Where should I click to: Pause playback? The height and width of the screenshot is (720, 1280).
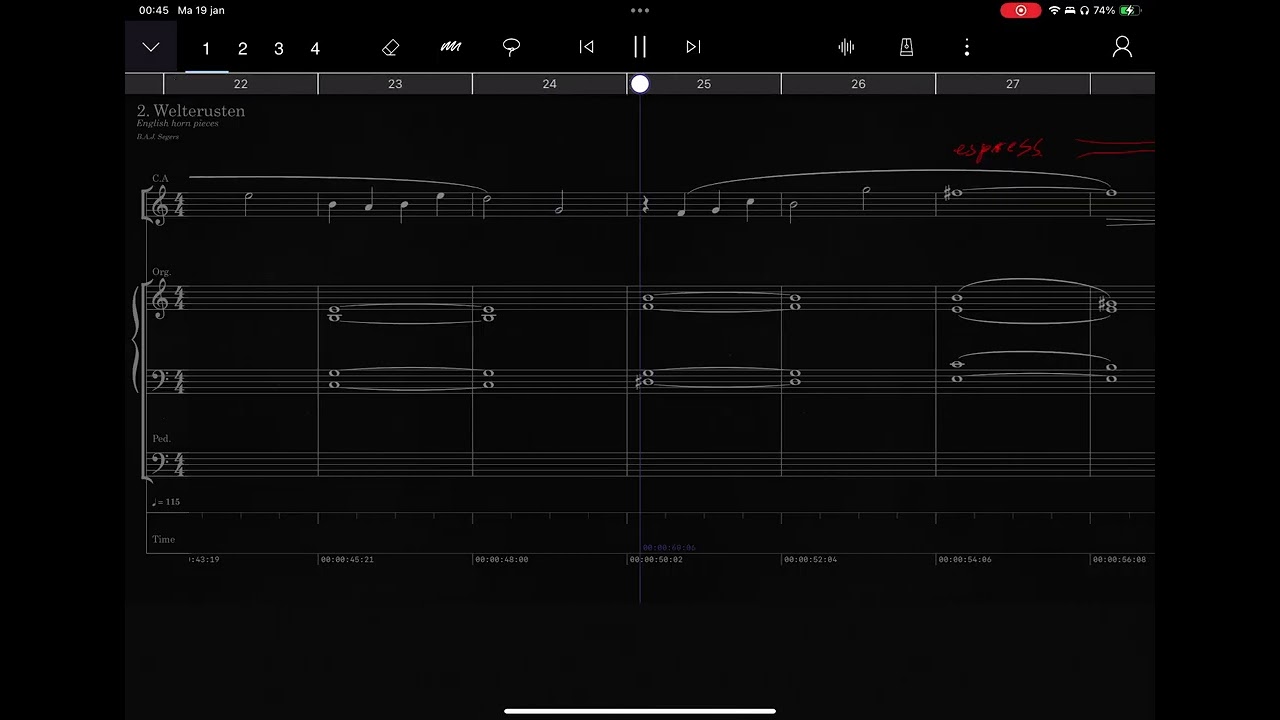click(640, 47)
